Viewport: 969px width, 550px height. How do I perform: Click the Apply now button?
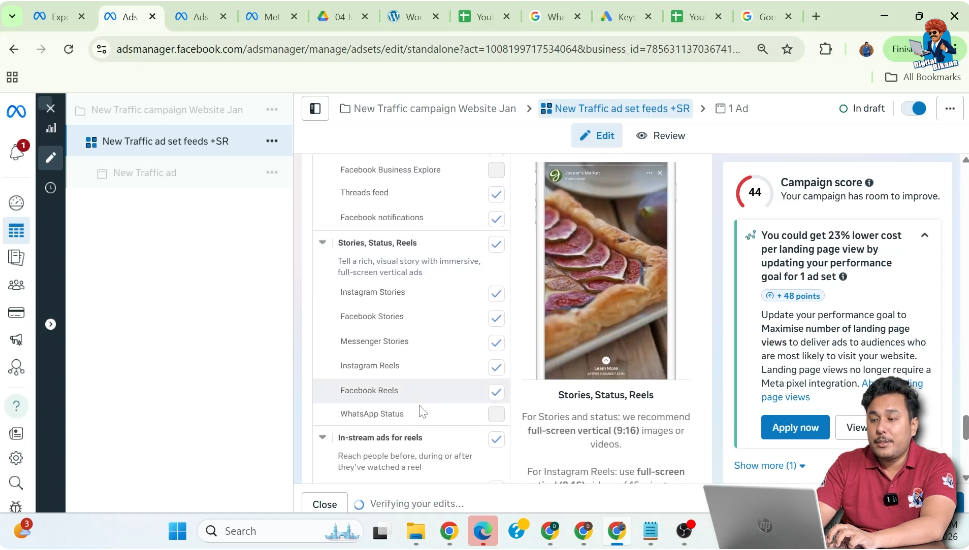pos(795,428)
